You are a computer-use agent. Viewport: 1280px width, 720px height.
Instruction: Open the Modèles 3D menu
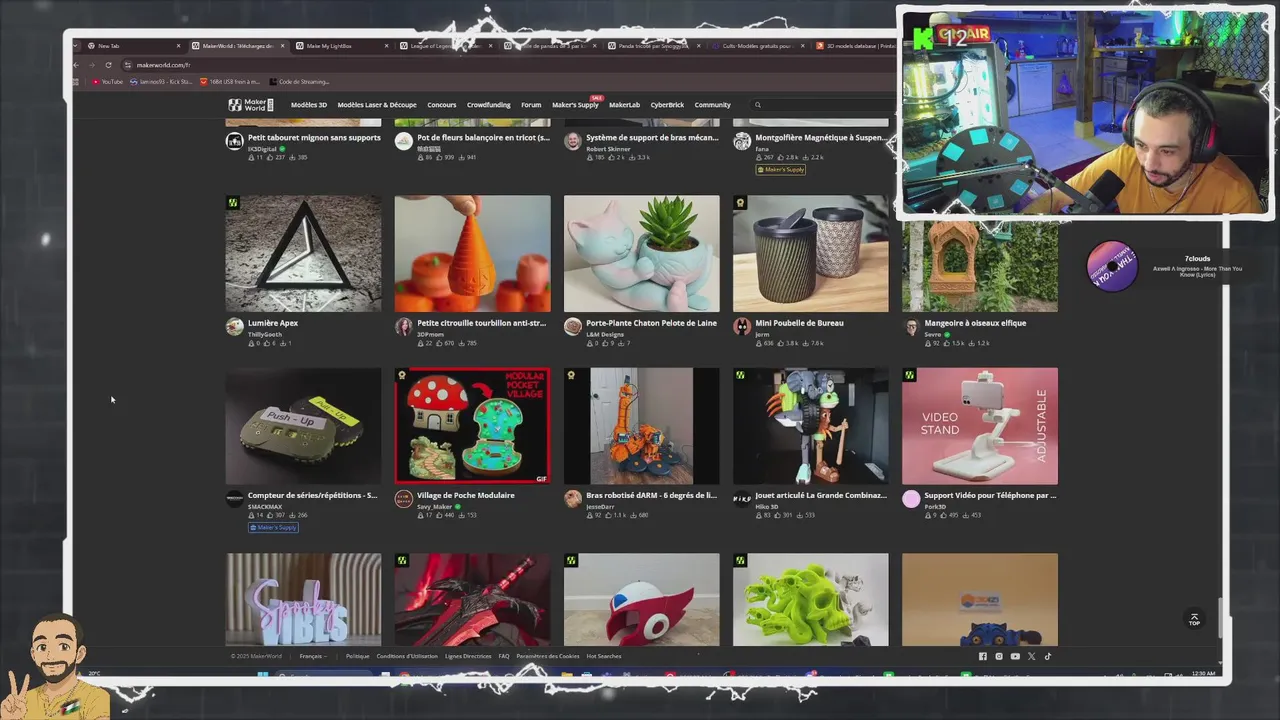click(x=309, y=105)
